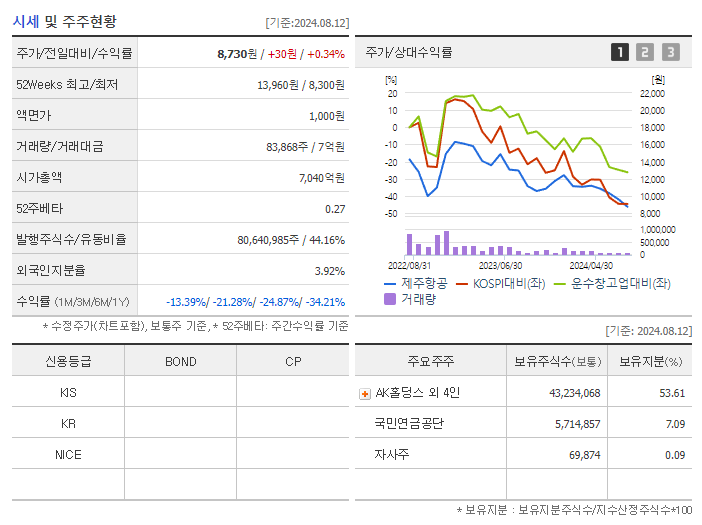702x525 pixels.
Task: Click the blue 제주항공 legend line marker
Action: coord(390,284)
